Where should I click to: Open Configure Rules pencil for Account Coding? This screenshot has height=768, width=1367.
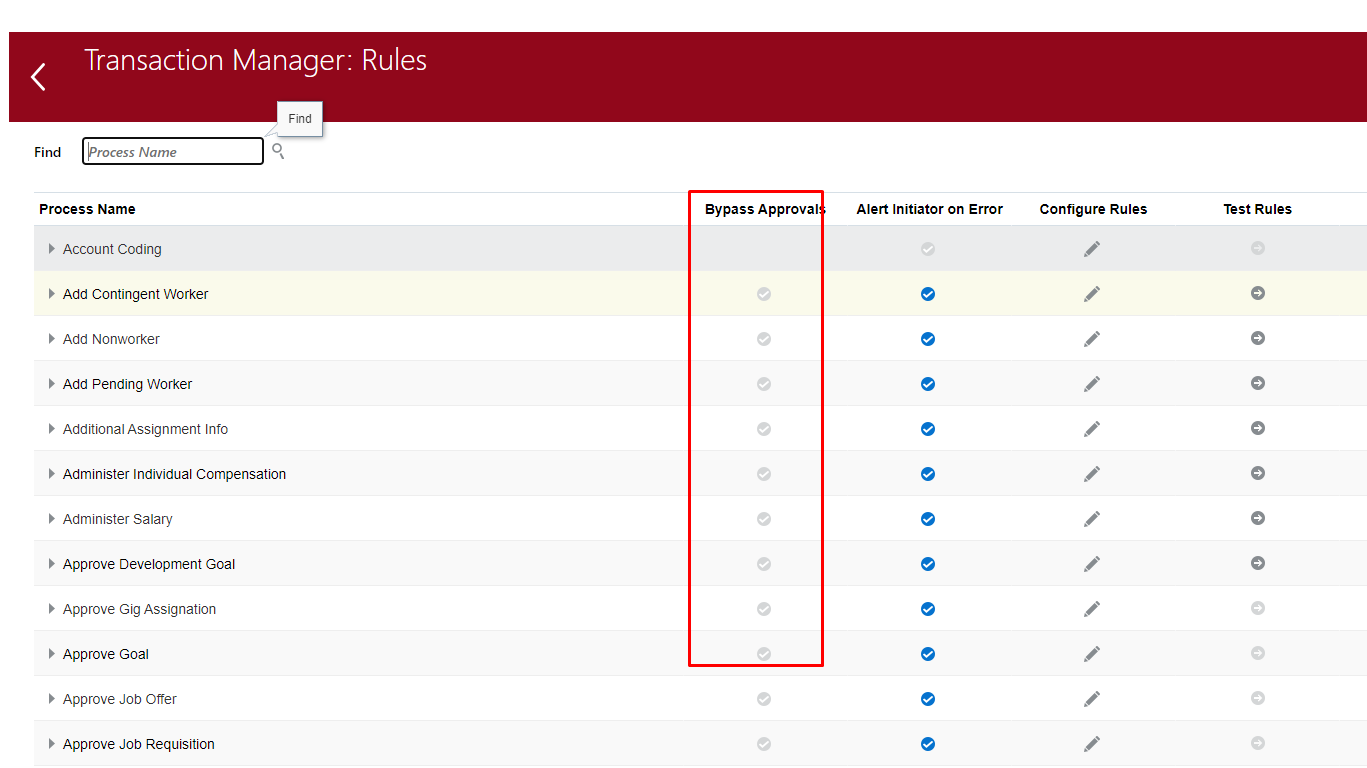click(x=1091, y=249)
